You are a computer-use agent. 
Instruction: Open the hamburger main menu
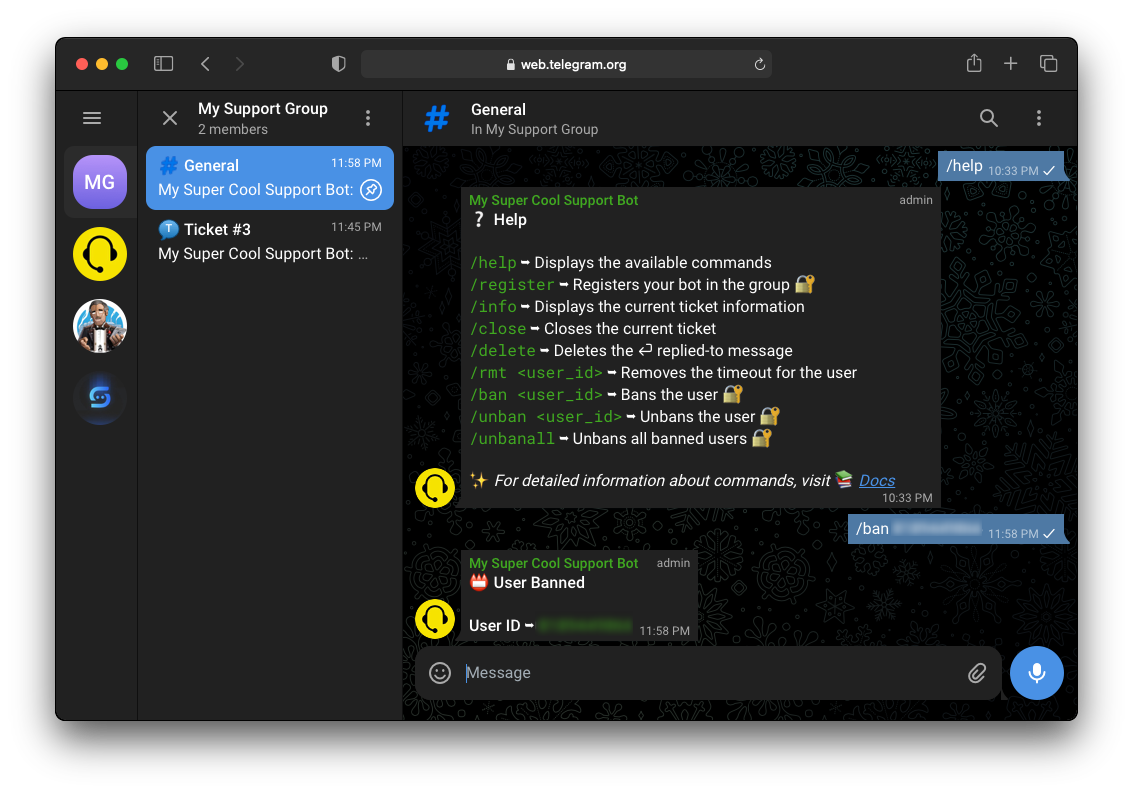coord(92,118)
